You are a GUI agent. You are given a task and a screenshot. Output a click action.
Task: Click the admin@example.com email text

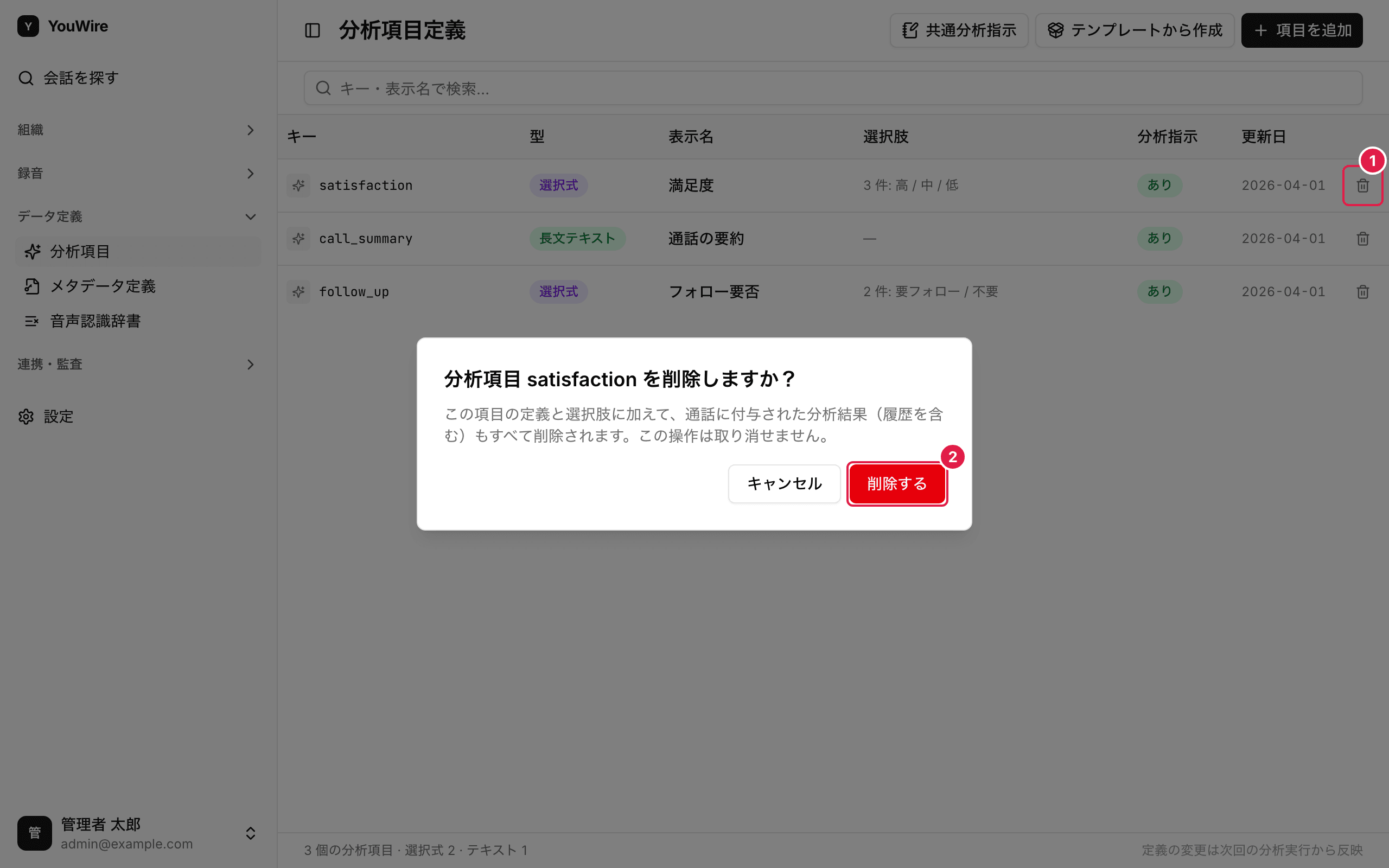(x=127, y=844)
